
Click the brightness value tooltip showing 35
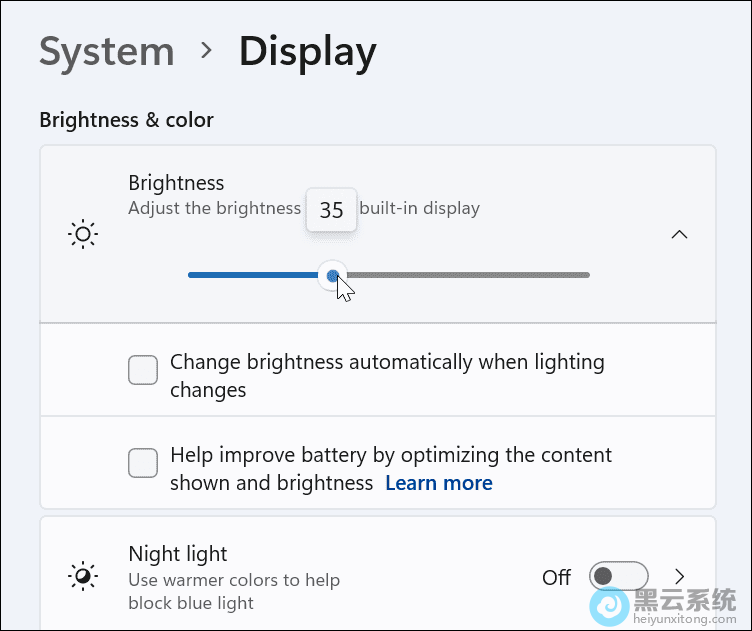(331, 211)
